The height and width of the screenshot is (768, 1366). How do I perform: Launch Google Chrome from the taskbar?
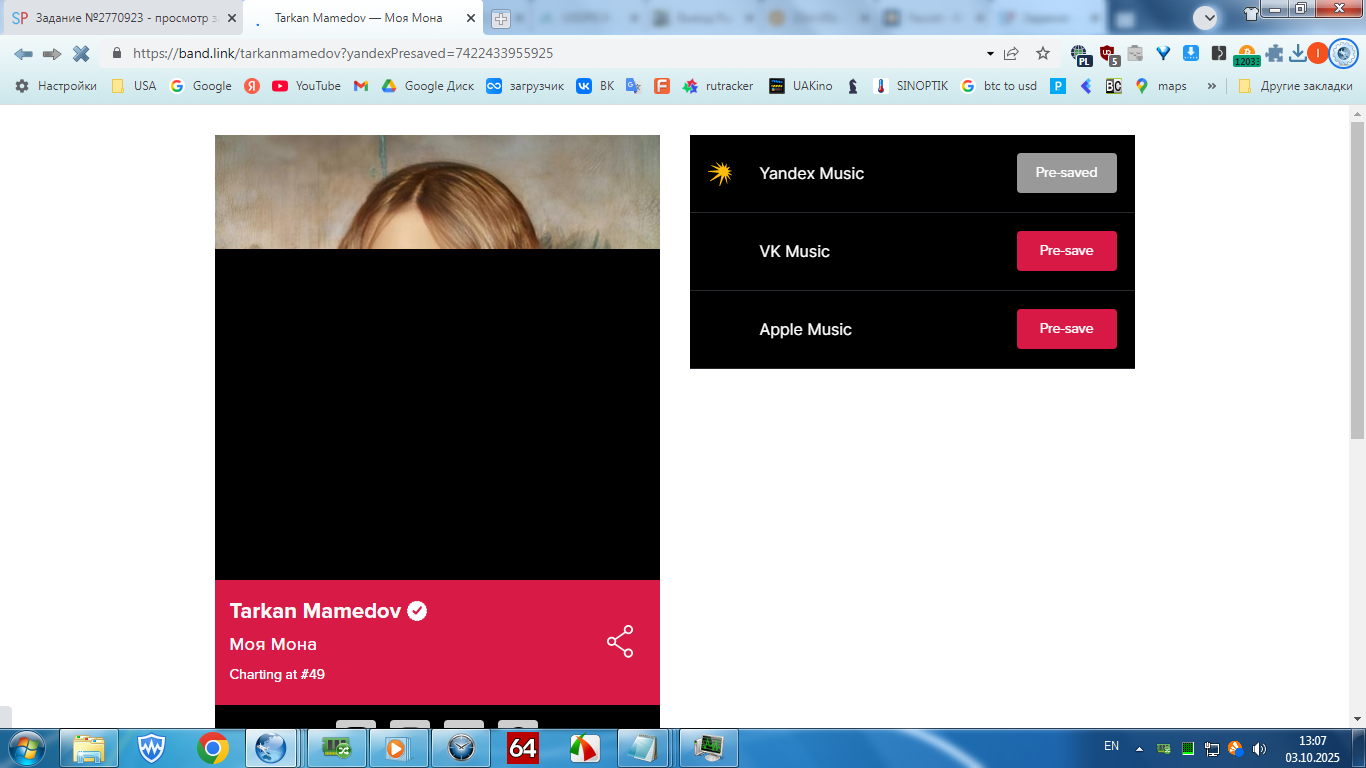pyautogui.click(x=212, y=748)
